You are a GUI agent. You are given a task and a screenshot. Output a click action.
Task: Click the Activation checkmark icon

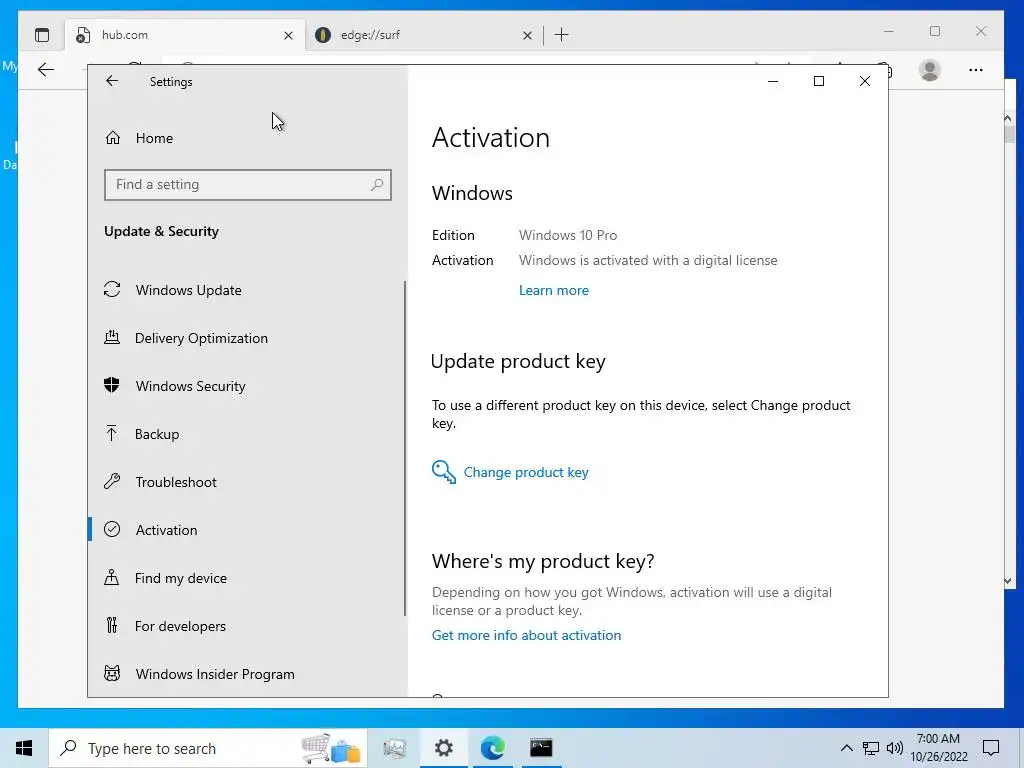112,530
